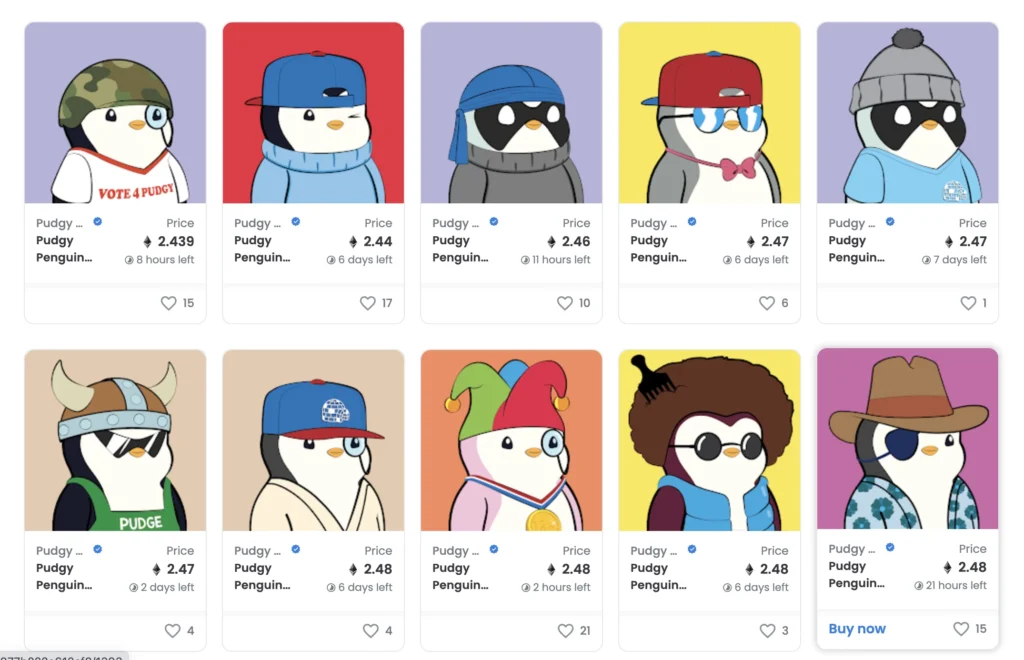Select the jester hat penguin image
The image size is (1024, 660).
click(x=511, y=438)
